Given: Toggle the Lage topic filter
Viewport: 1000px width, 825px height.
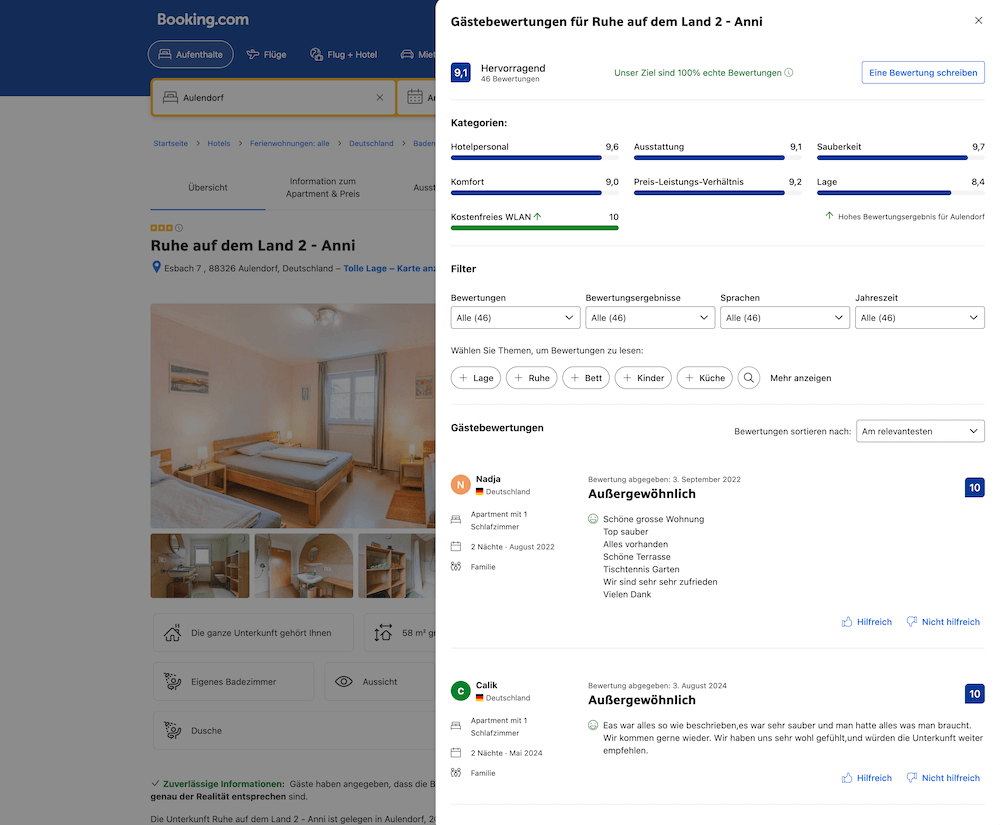Looking at the screenshot, I should coord(476,378).
